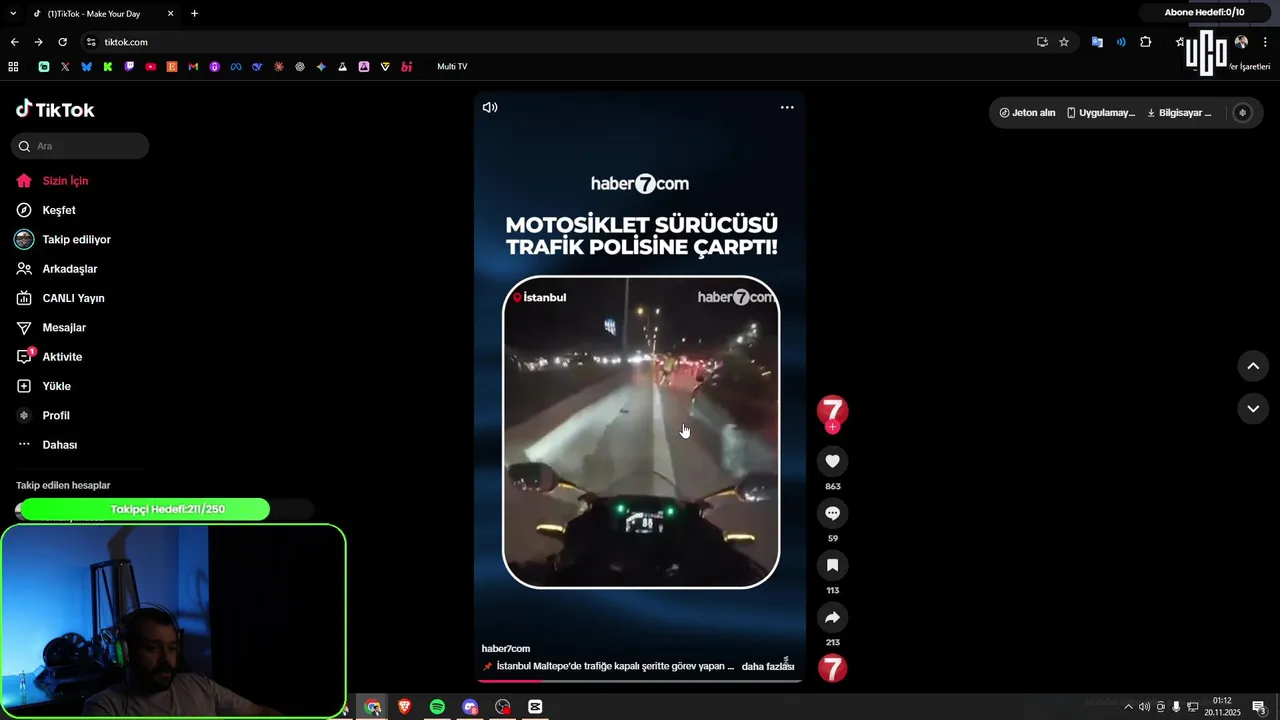
Task: Open the taskbar volume control
Action: pos(1144,707)
